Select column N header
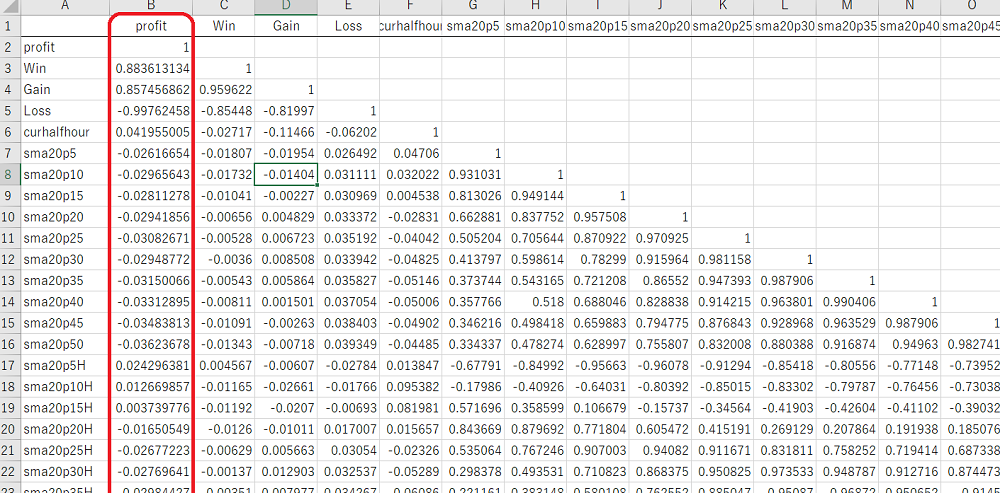Image resolution: width=1000 pixels, height=493 pixels. [910, 8]
